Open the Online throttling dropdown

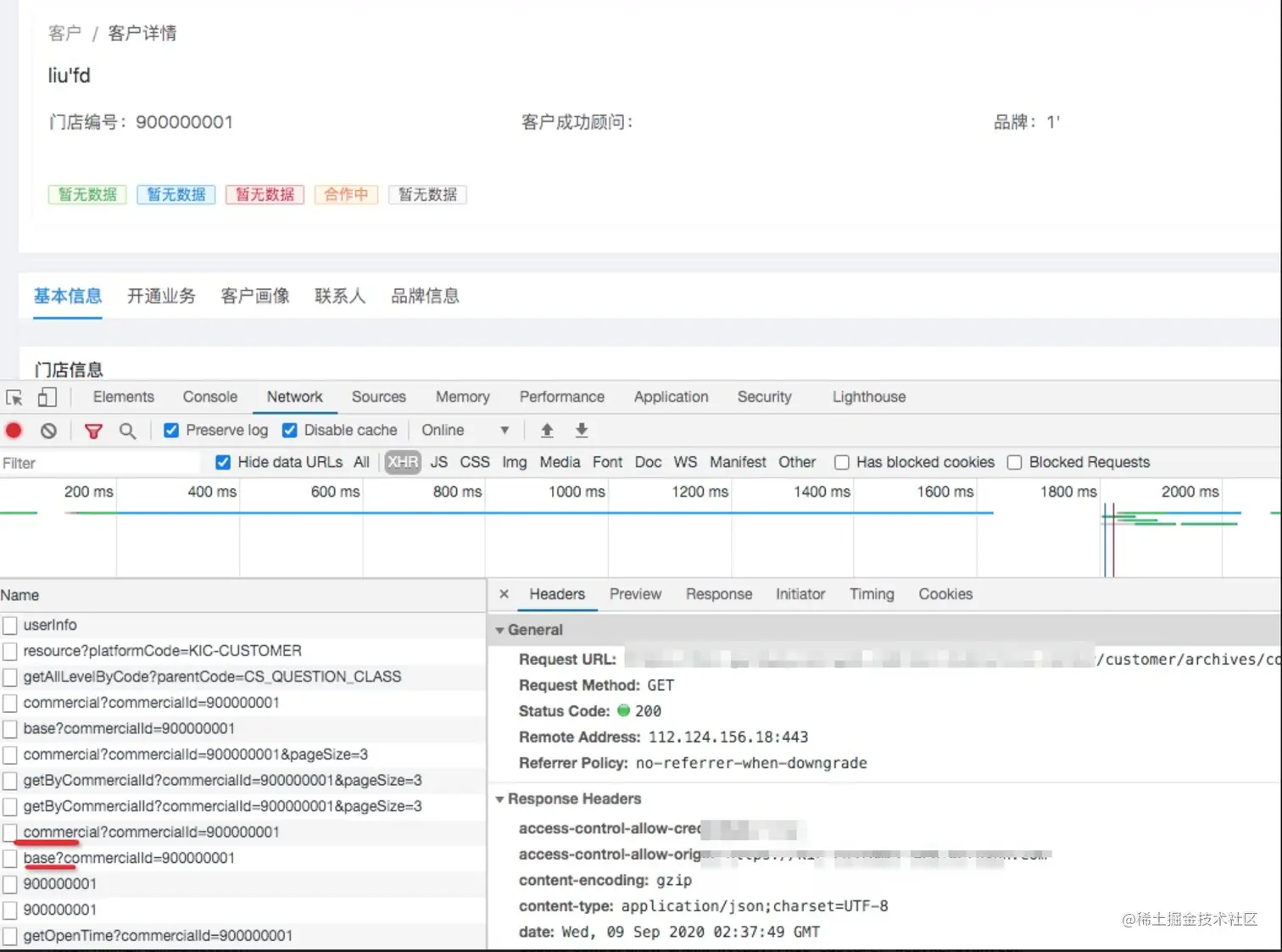tap(465, 430)
